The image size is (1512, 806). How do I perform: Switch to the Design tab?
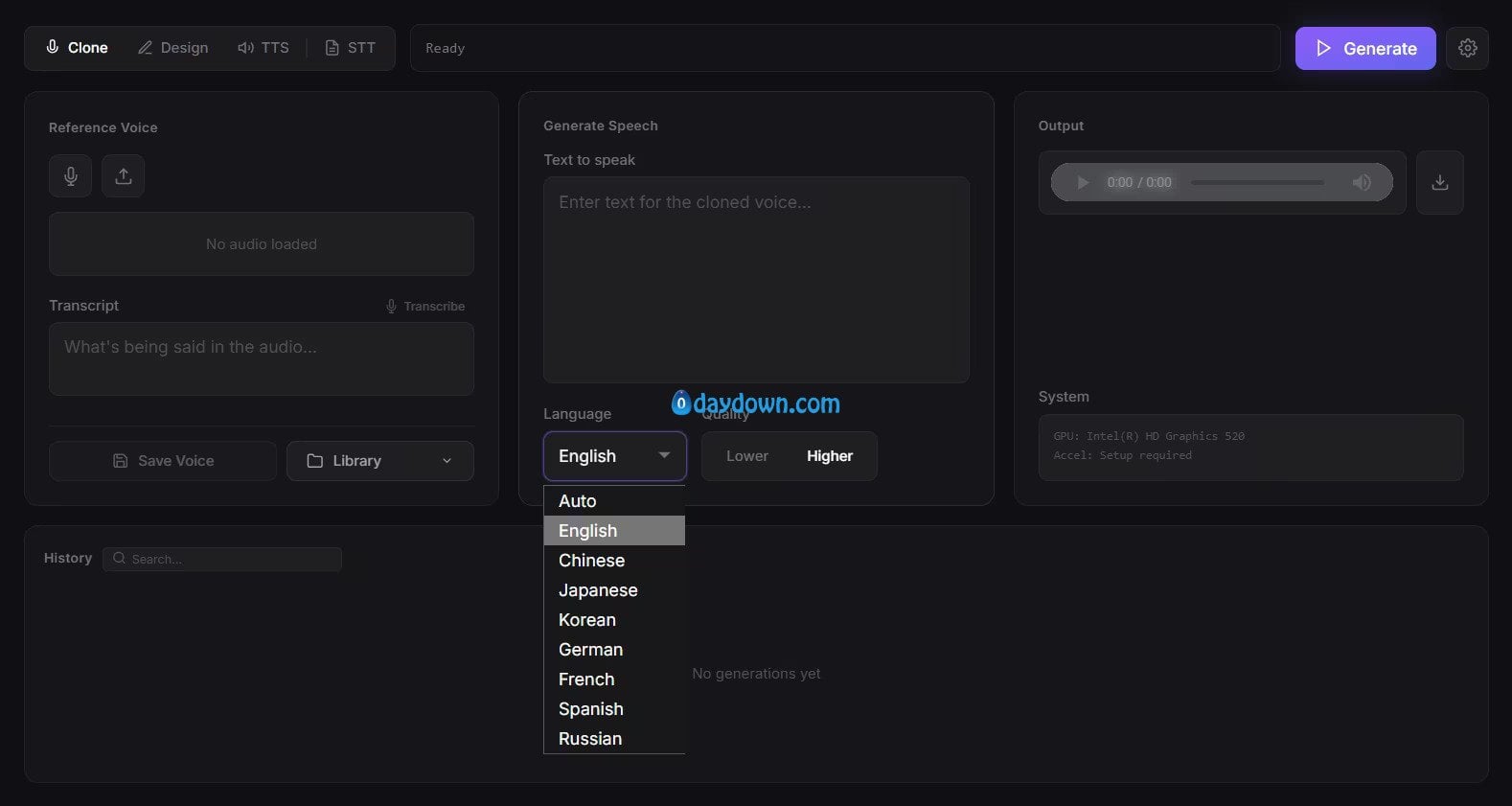point(173,48)
